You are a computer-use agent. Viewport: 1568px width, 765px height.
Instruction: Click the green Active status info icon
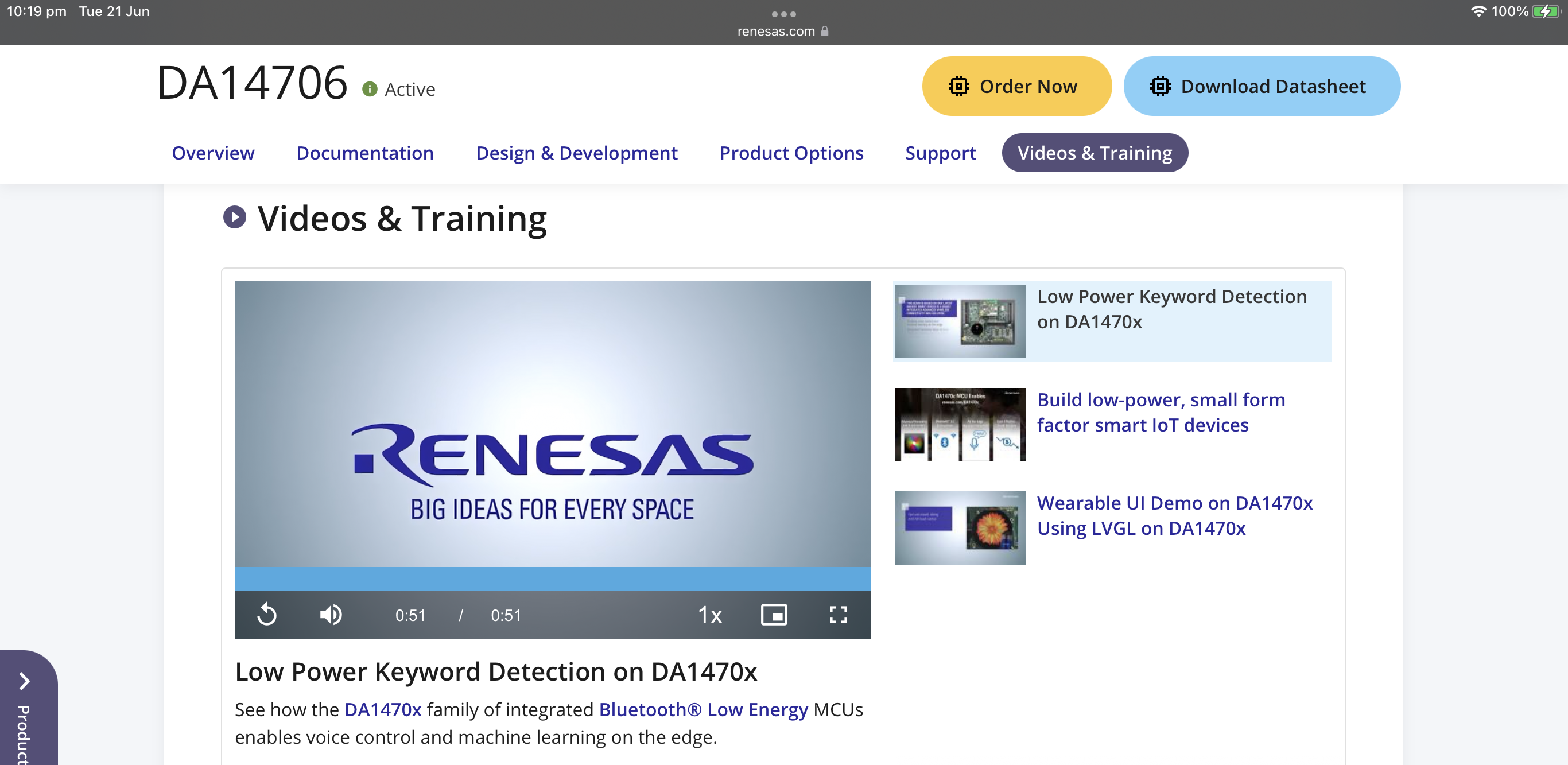[x=370, y=90]
